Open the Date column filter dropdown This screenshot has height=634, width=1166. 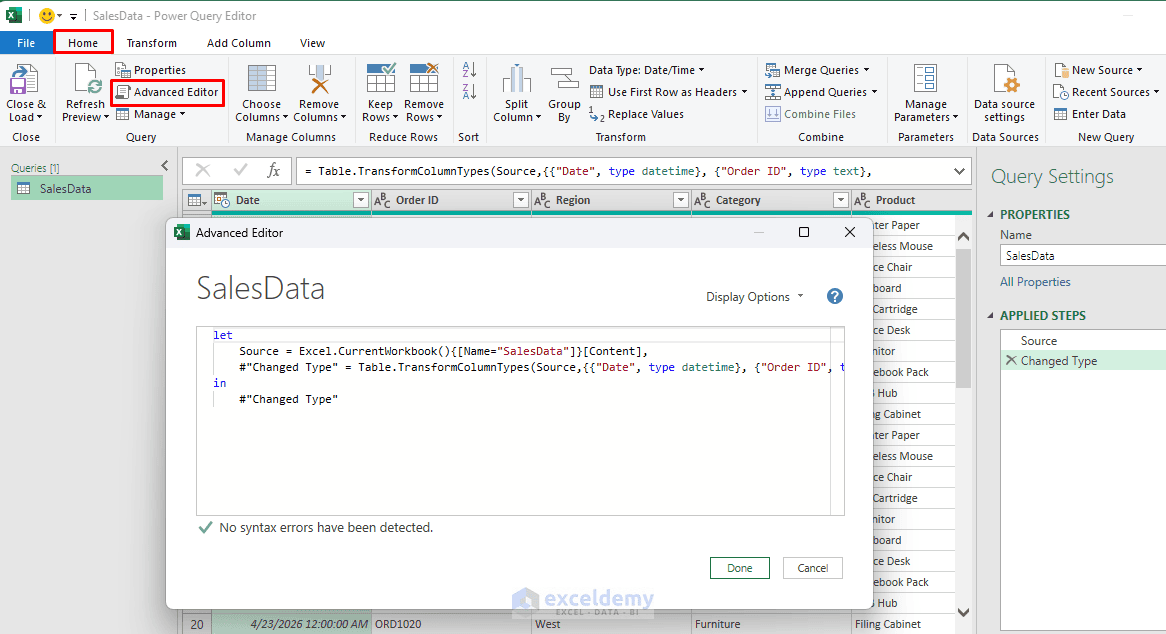click(x=361, y=200)
